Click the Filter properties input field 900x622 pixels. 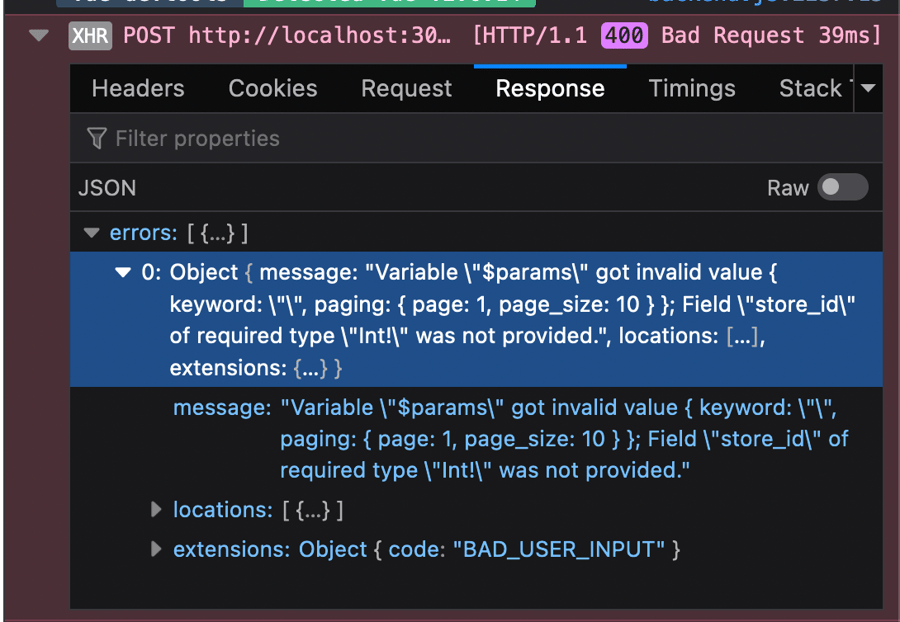476,138
